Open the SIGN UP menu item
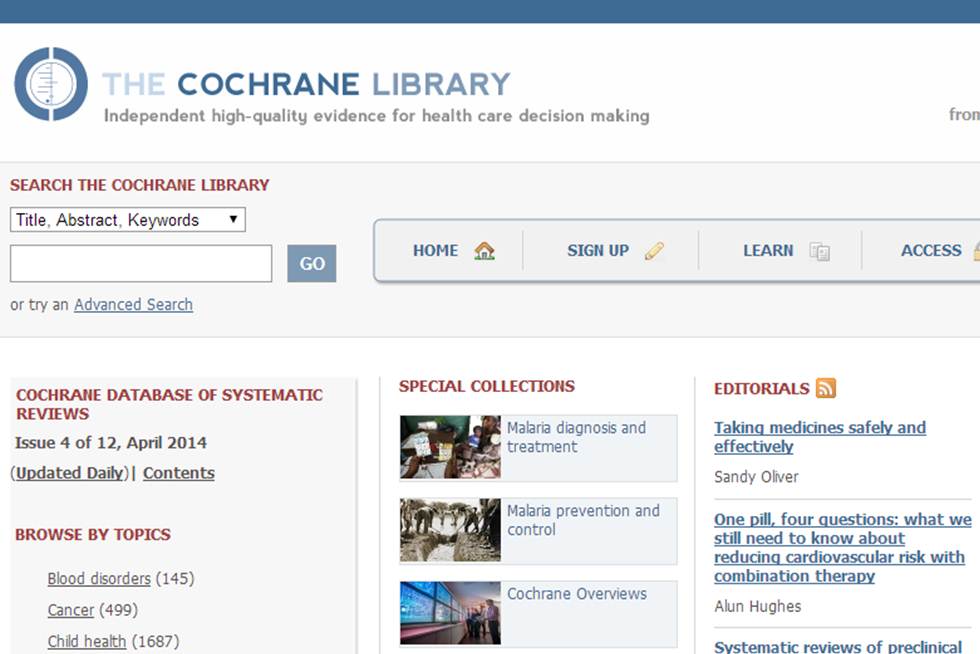The height and width of the screenshot is (654, 980). click(598, 251)
